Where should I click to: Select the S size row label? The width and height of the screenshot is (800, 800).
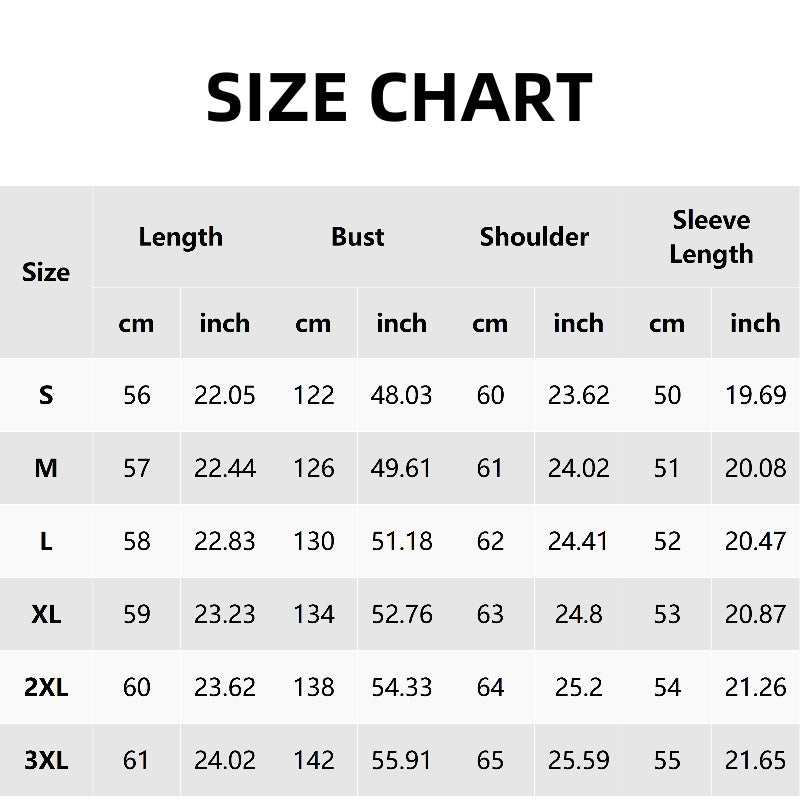tap(46, 395)
